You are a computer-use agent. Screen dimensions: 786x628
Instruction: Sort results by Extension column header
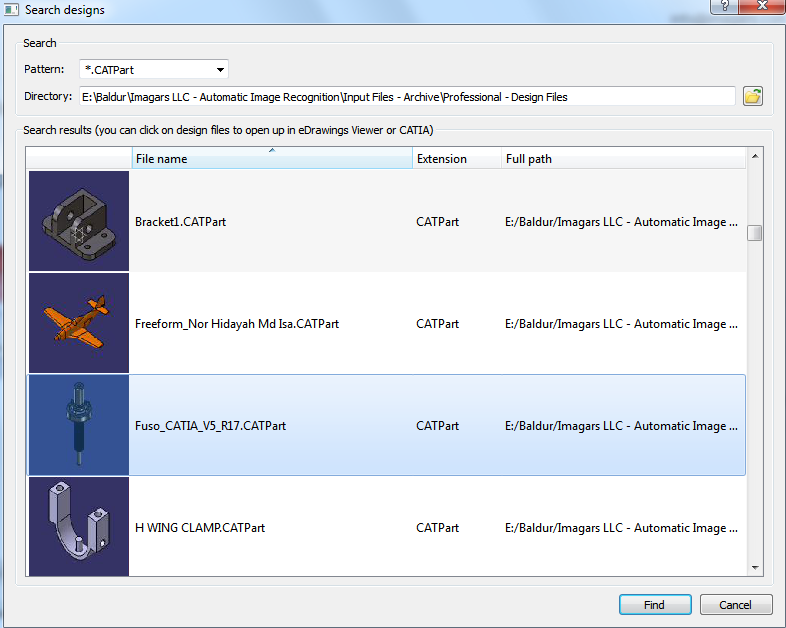point(456,158)
